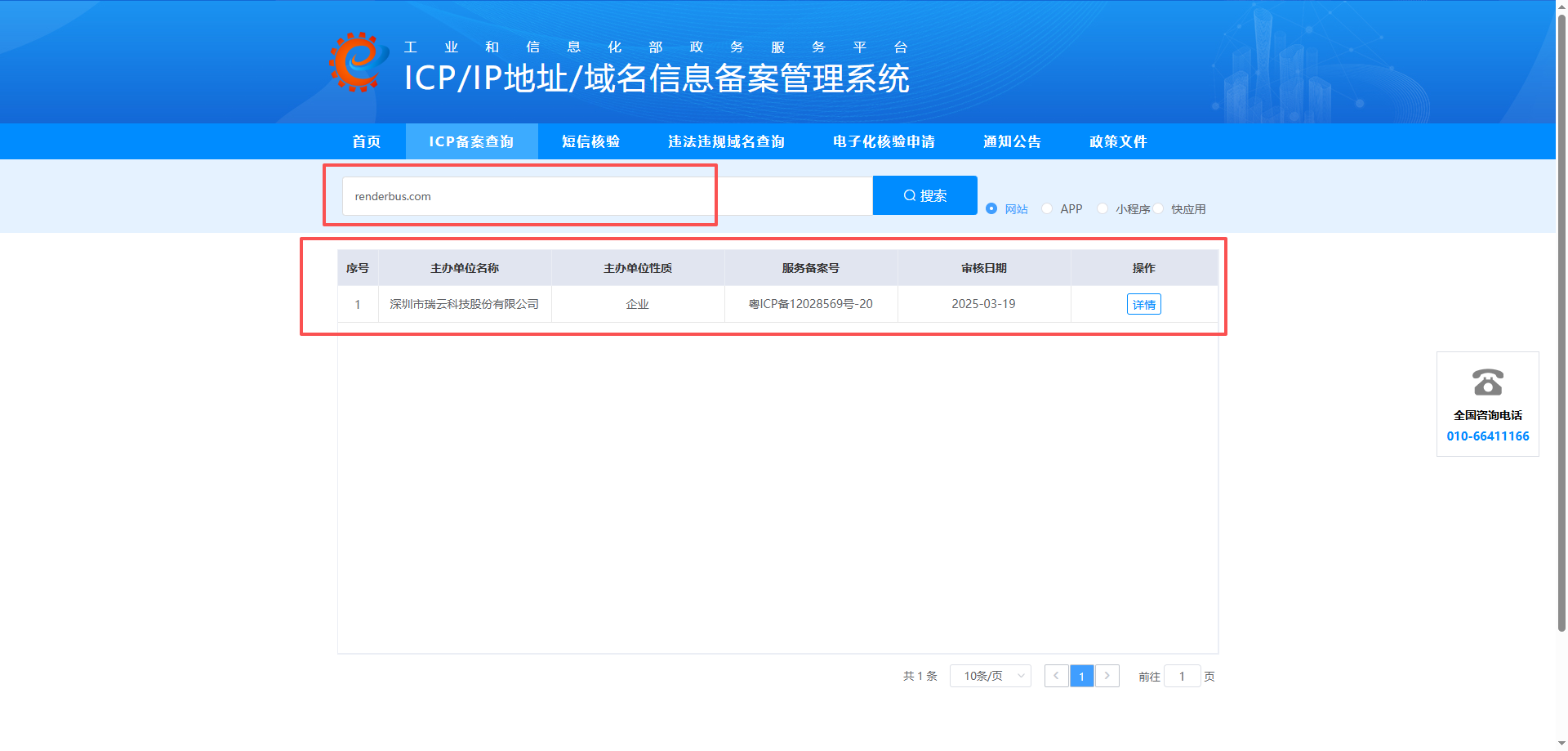Switch to ICP备案查询 tab
Image resolution: width=1568 pixels, height=751 pixels.
point(471,141)
